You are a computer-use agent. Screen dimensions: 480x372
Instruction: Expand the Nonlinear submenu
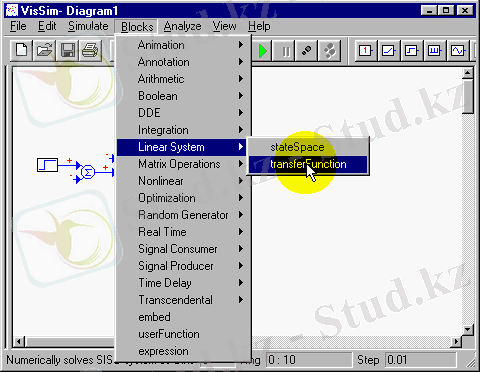(183, 181)
